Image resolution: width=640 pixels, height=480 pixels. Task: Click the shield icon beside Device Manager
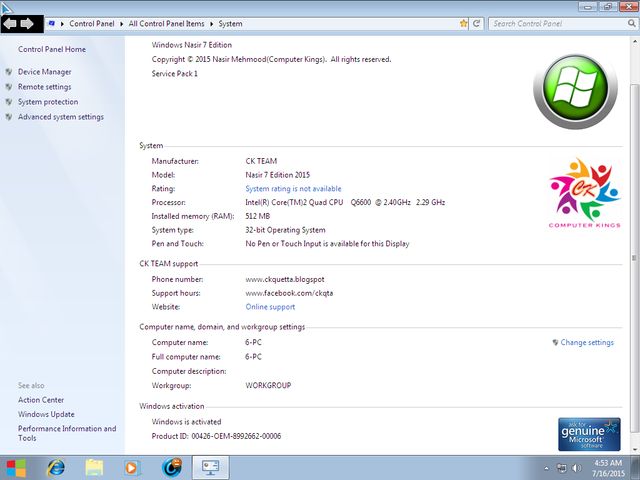[9, 72]
